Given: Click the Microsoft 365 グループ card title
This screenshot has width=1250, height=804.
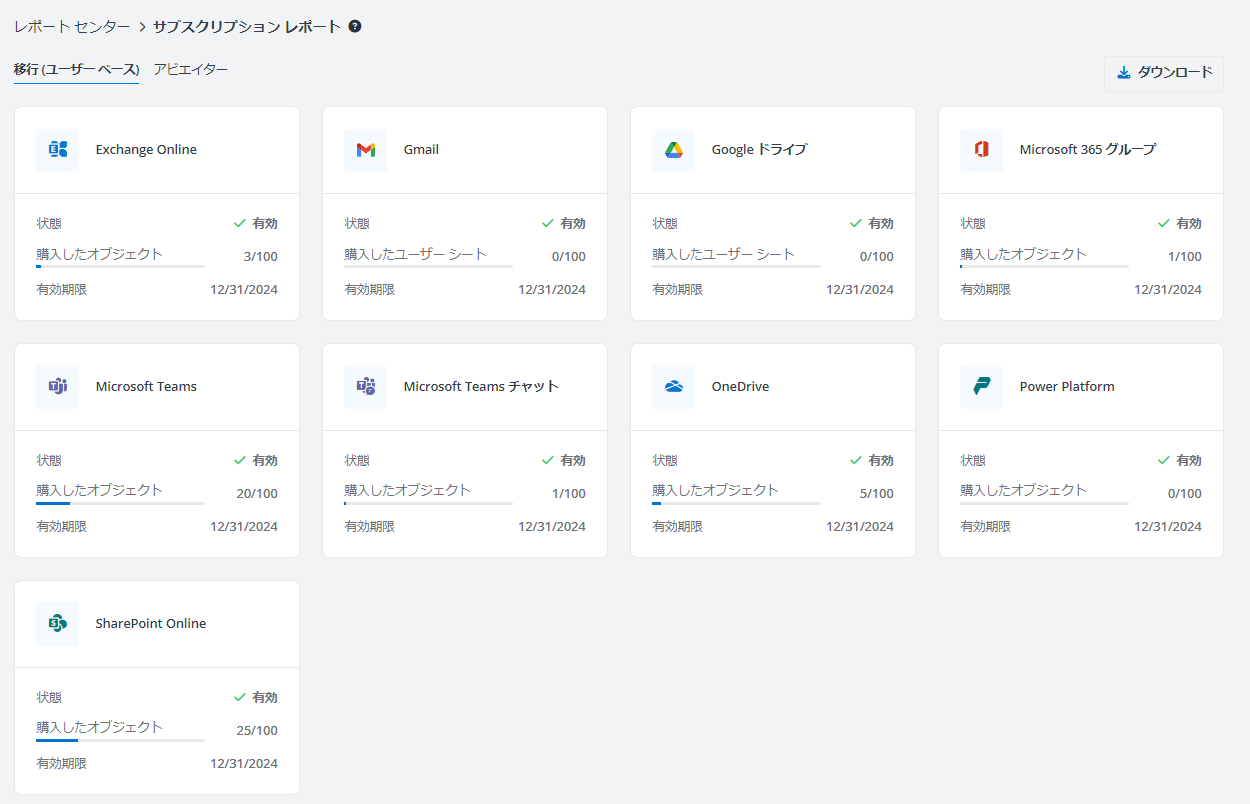Looking at the screenshot, I should coord(1088,150).
